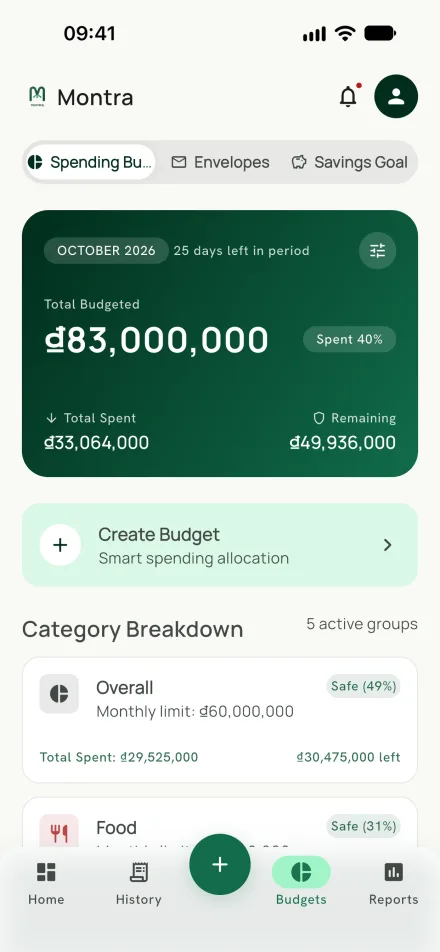Tap the floating add plus button
Screen dimensions: 440x952
click(220, 865)
